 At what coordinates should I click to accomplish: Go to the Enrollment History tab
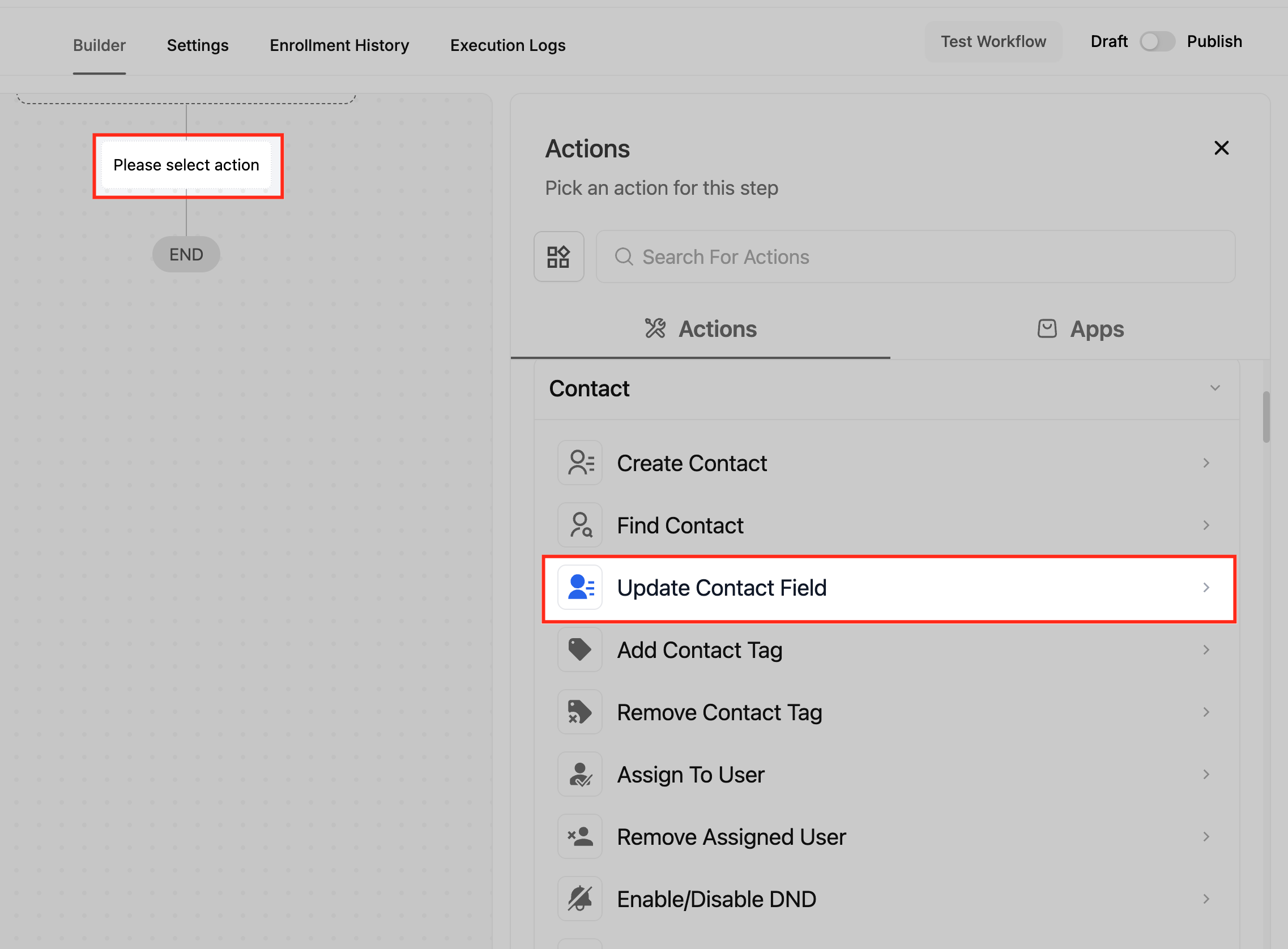click(339, 45)
